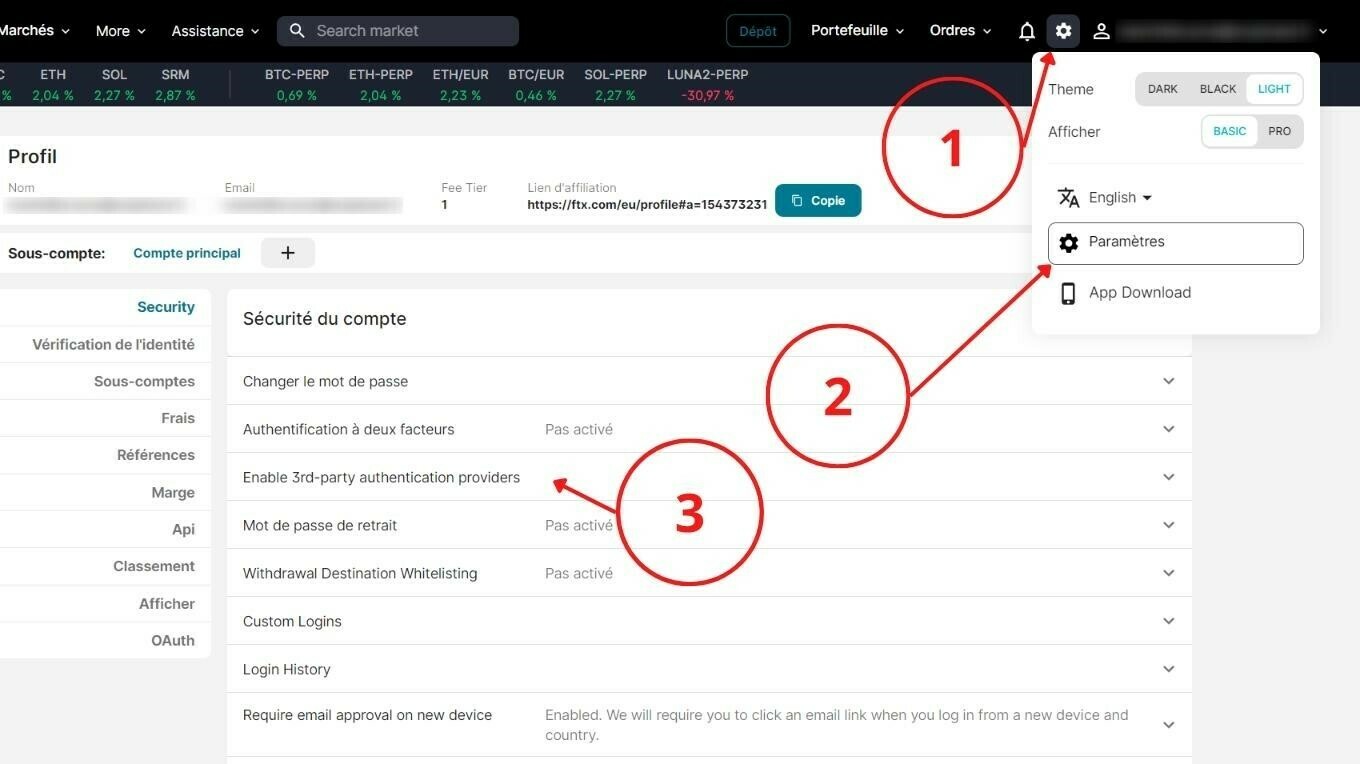Click the Search market input field

coord(410,31)
